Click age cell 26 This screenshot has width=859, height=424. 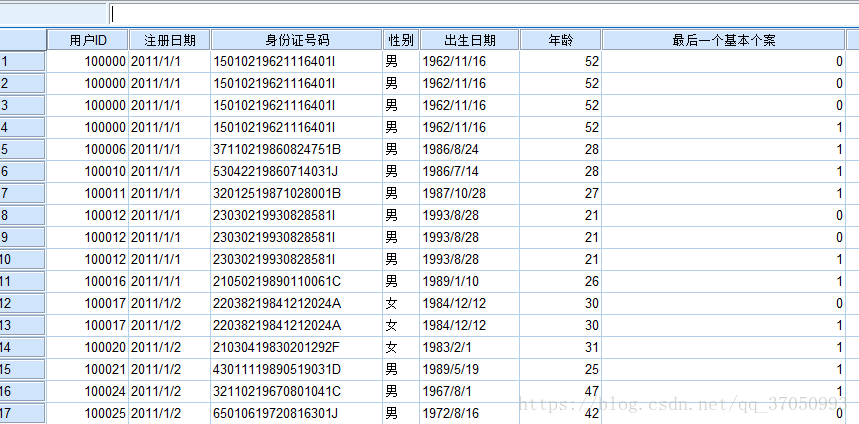click(x=560, y=282)
